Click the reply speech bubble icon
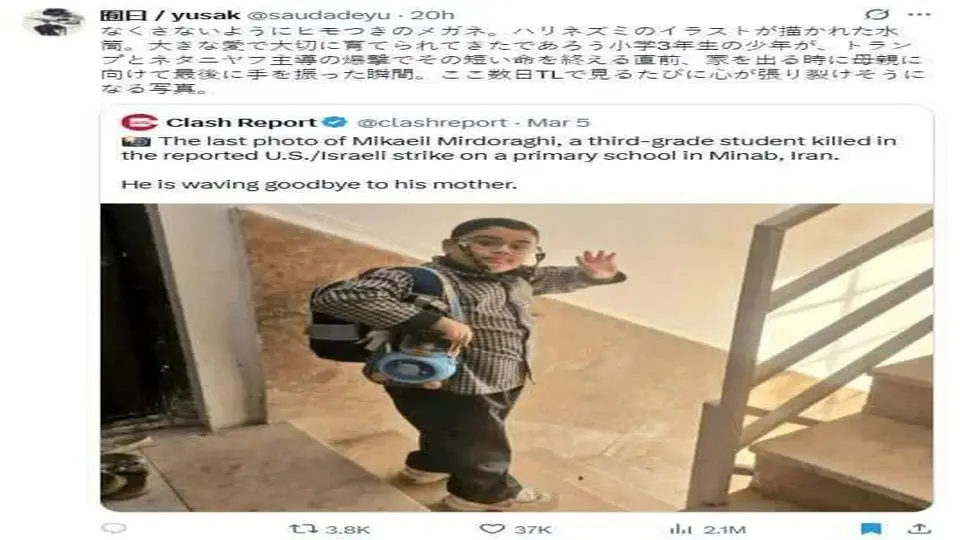This screenshot has width=960, height=540. pyautogui.click(x=113, y=528)
